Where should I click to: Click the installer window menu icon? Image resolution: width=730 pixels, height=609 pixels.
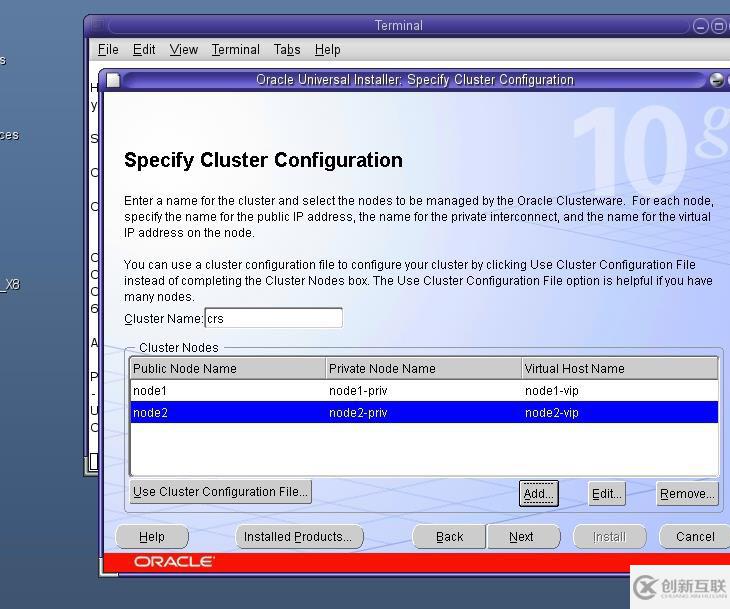click(x=113, y=80)
